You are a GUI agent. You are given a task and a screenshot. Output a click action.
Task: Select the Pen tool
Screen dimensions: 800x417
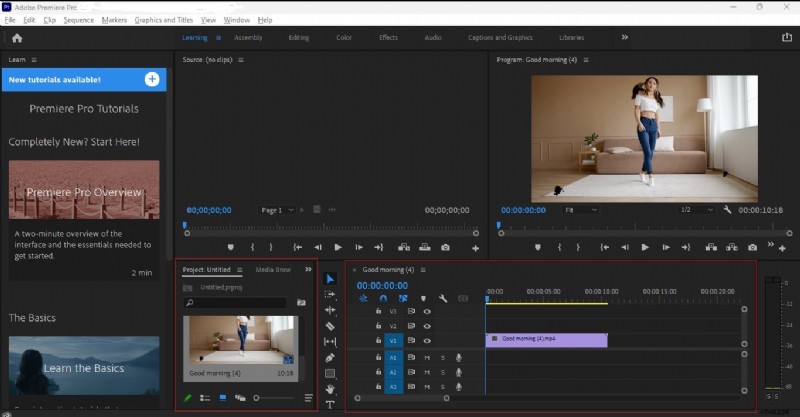pyautogui.click(x=330, y=358)
